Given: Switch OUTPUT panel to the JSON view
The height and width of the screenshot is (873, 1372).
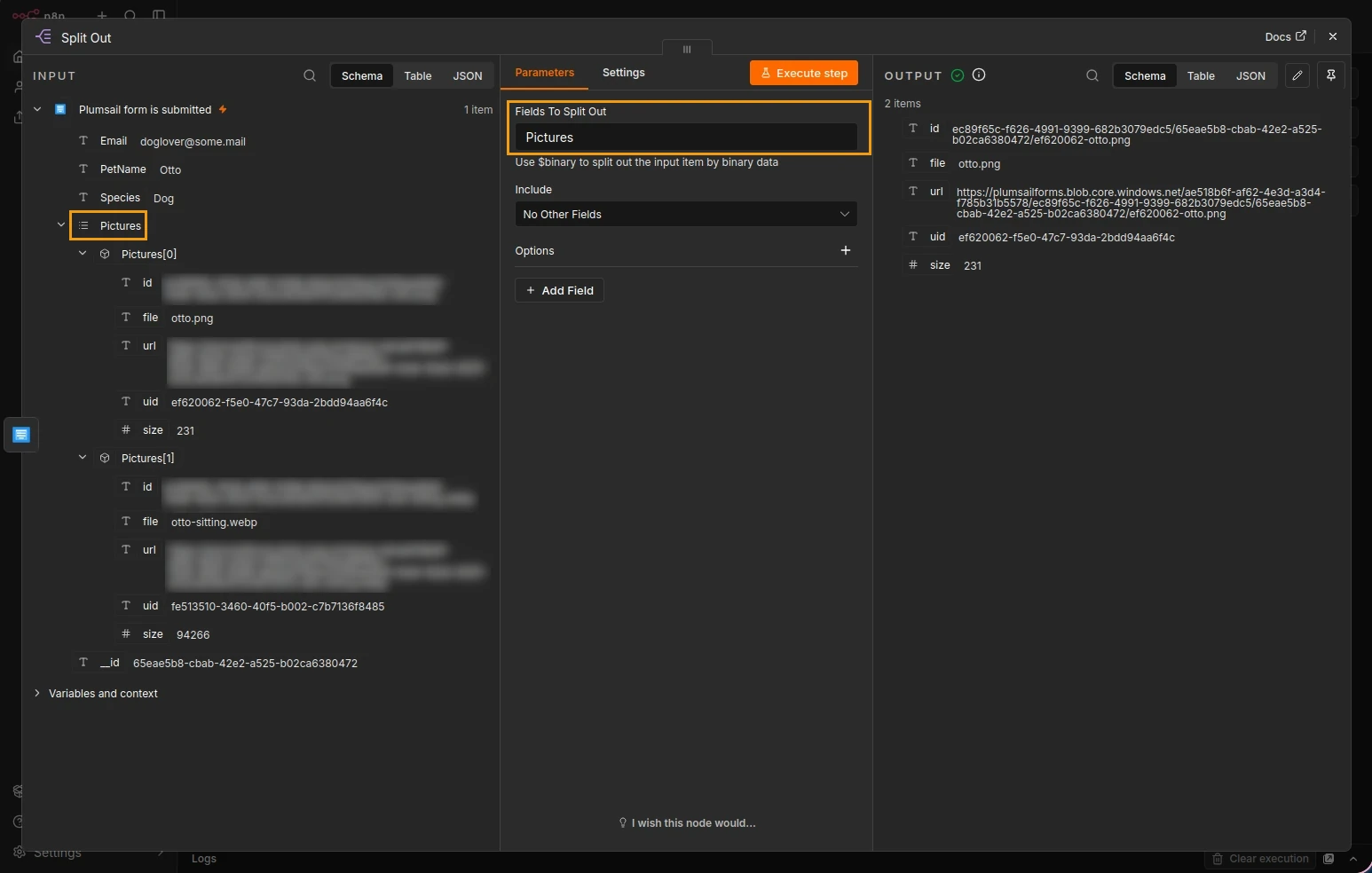Looking at the screenshot, I should (1250, 76).
